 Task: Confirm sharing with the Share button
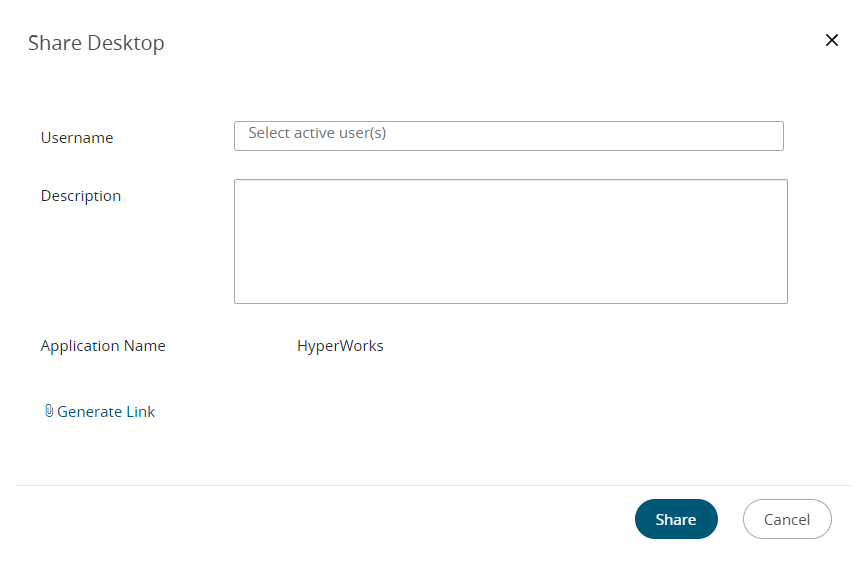676,519
